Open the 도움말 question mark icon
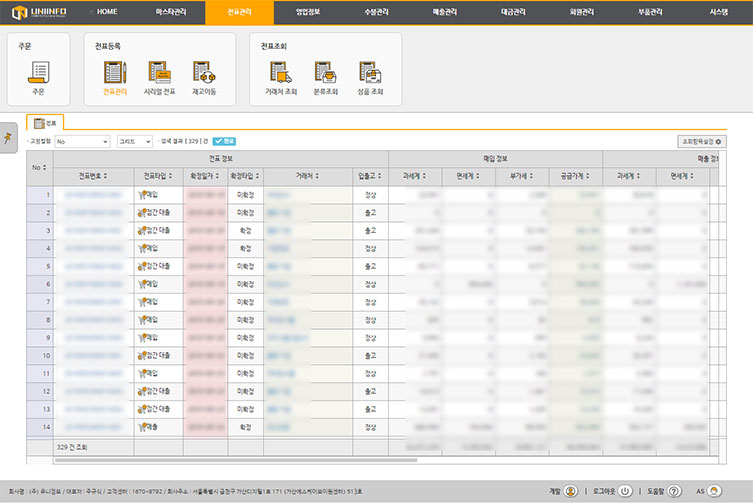Viewport: 753px width, 503px height. coord(674,491)
